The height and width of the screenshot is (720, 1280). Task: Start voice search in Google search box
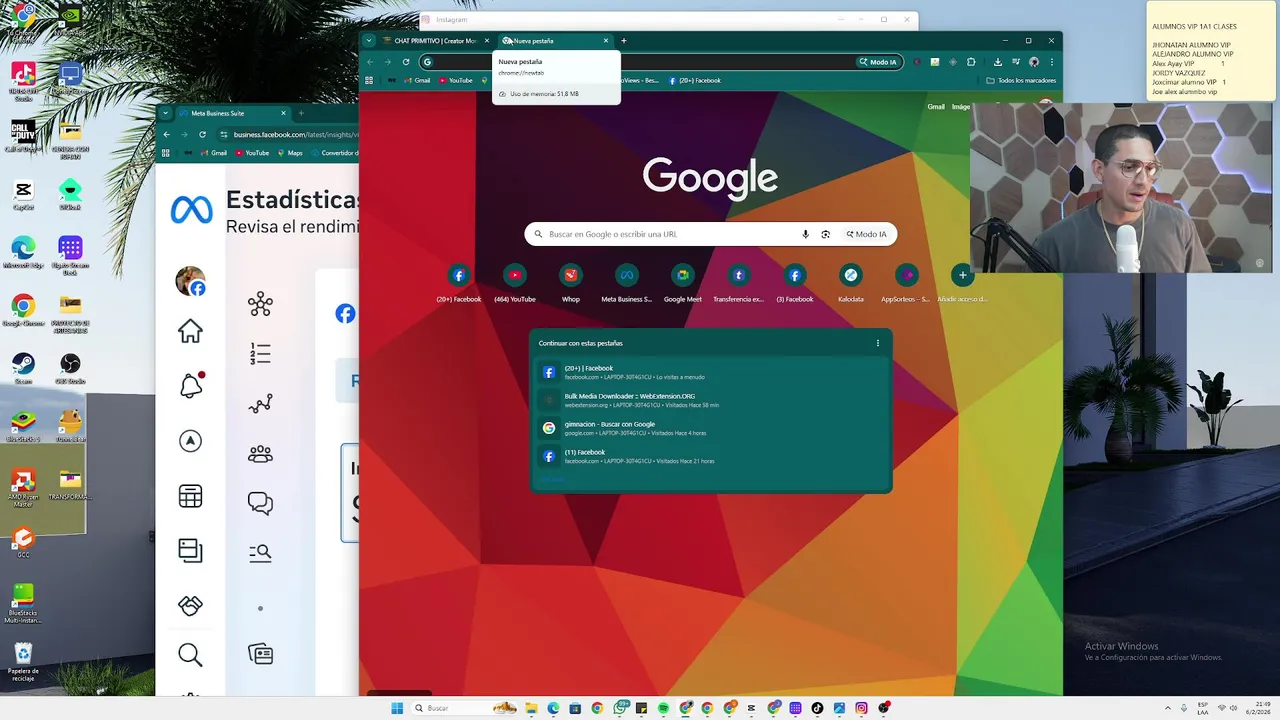coord(805,234)
